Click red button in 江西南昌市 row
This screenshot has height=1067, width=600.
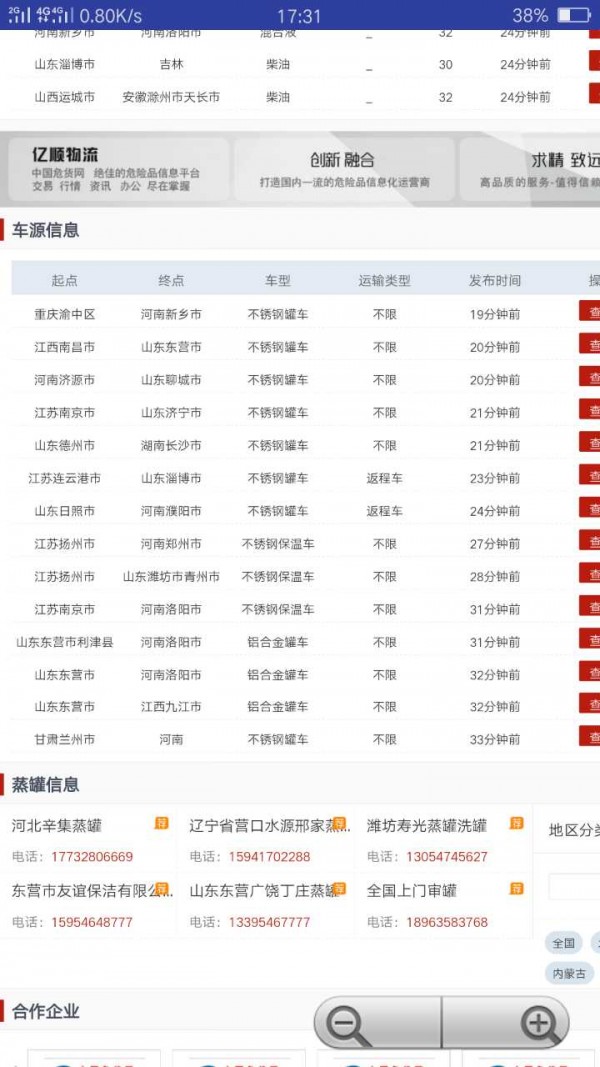coord(590,343)
